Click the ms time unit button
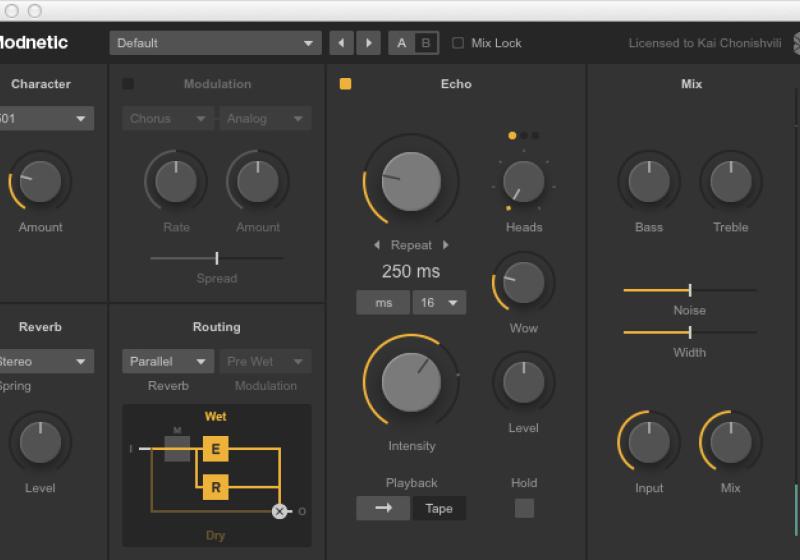The image size is (800, 560). (x=382, y=303)
